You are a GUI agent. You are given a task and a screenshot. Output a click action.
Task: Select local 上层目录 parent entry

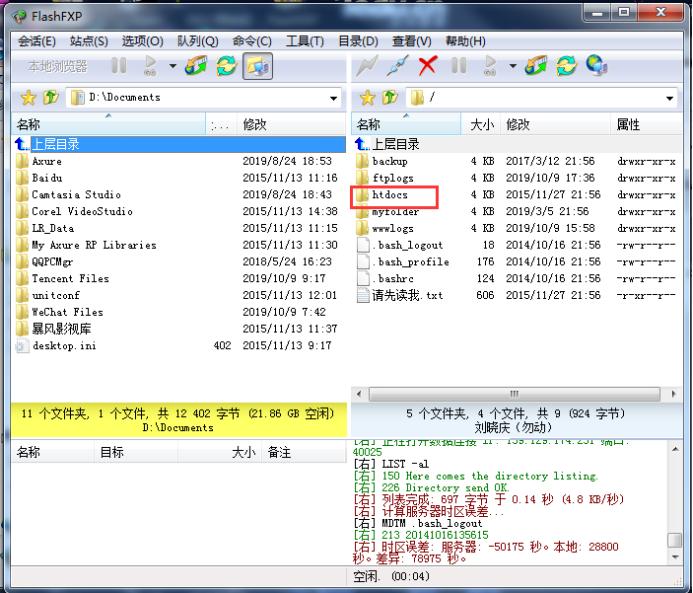(x=179, y=144)
